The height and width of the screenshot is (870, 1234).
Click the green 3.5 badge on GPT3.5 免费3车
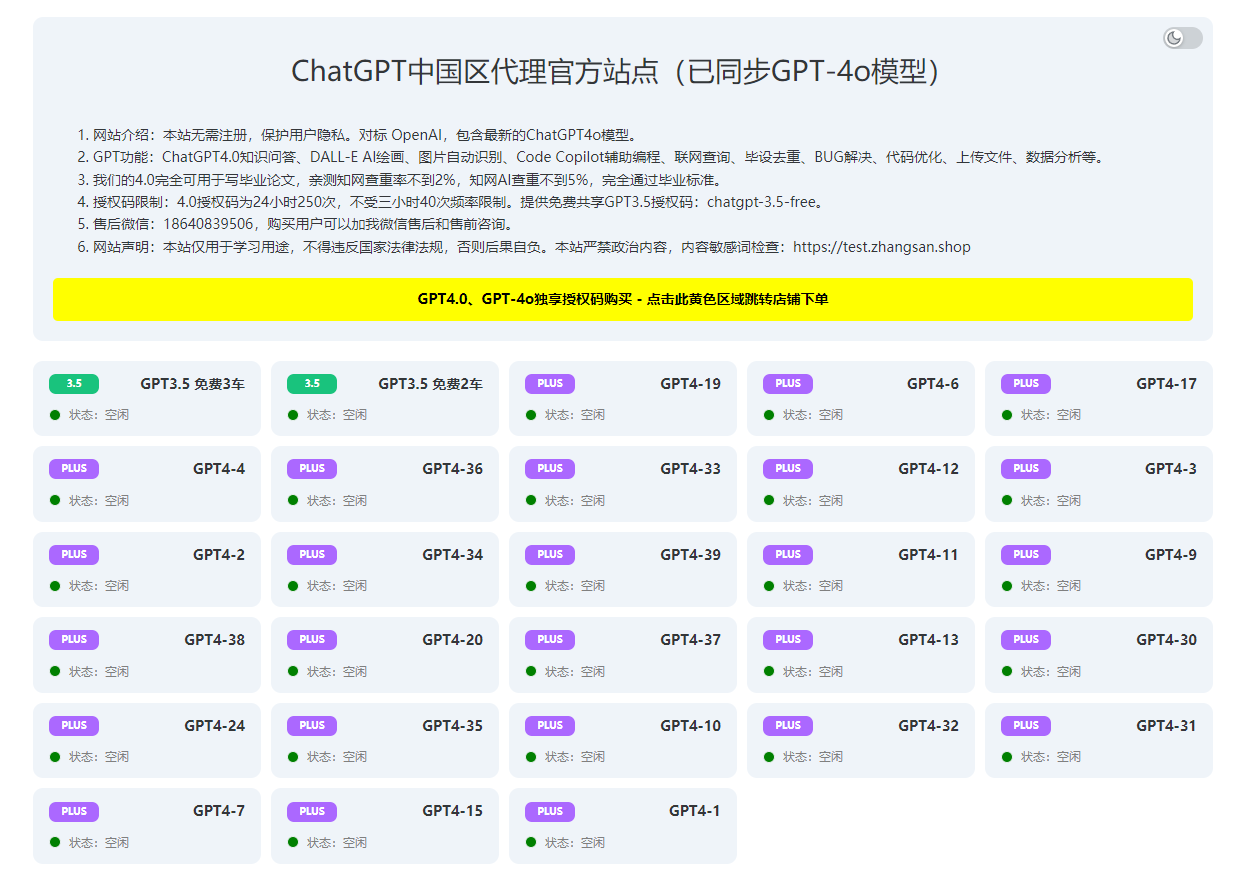pos(74,383)
